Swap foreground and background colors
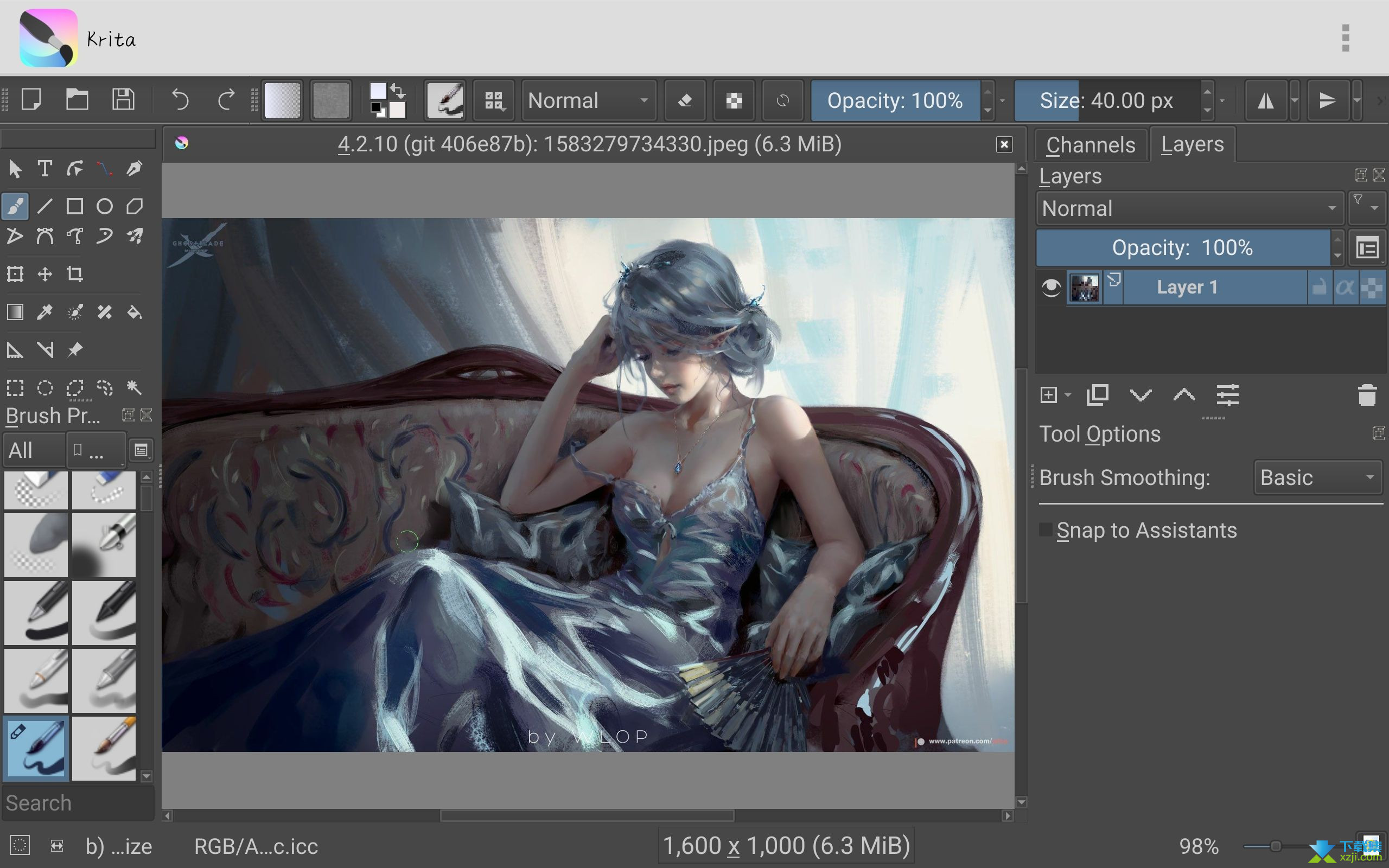 (x=398, y=91)
